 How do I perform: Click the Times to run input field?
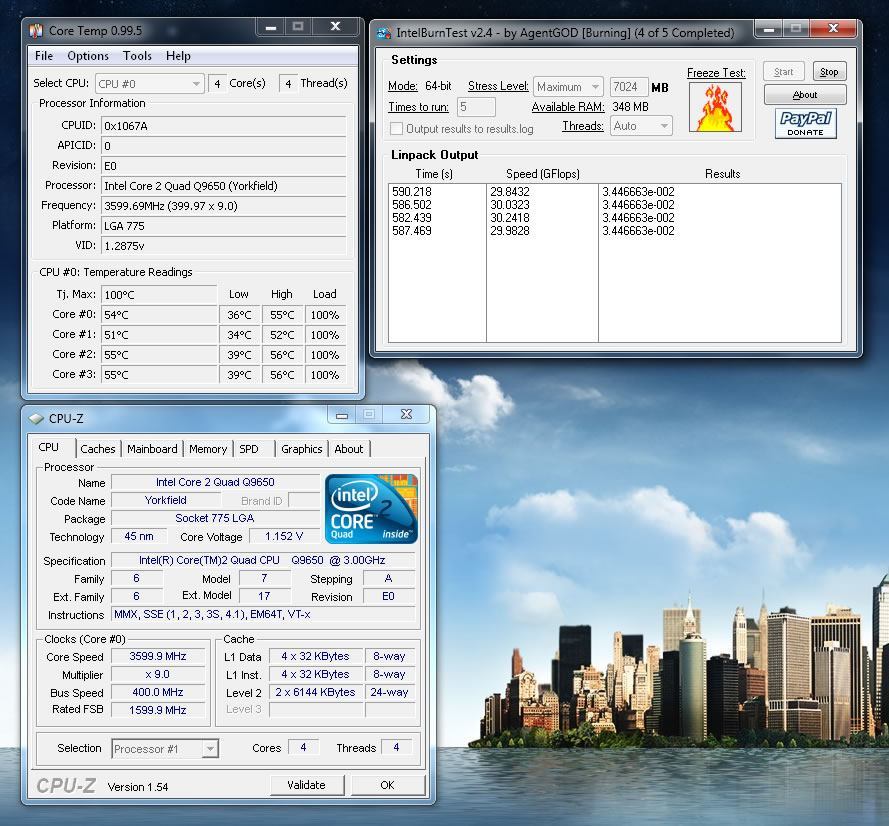click(476, 107)
